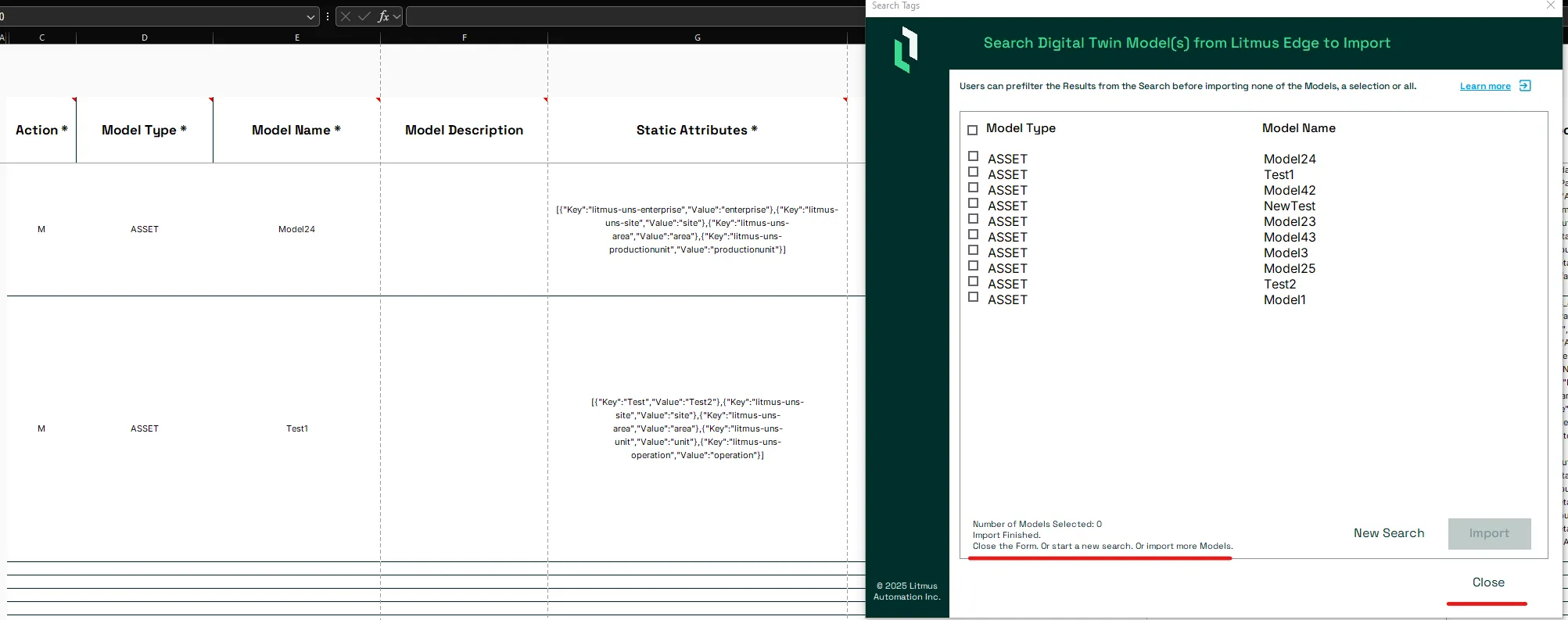Click the Number of Models Selected status

tap(1037, 524)
